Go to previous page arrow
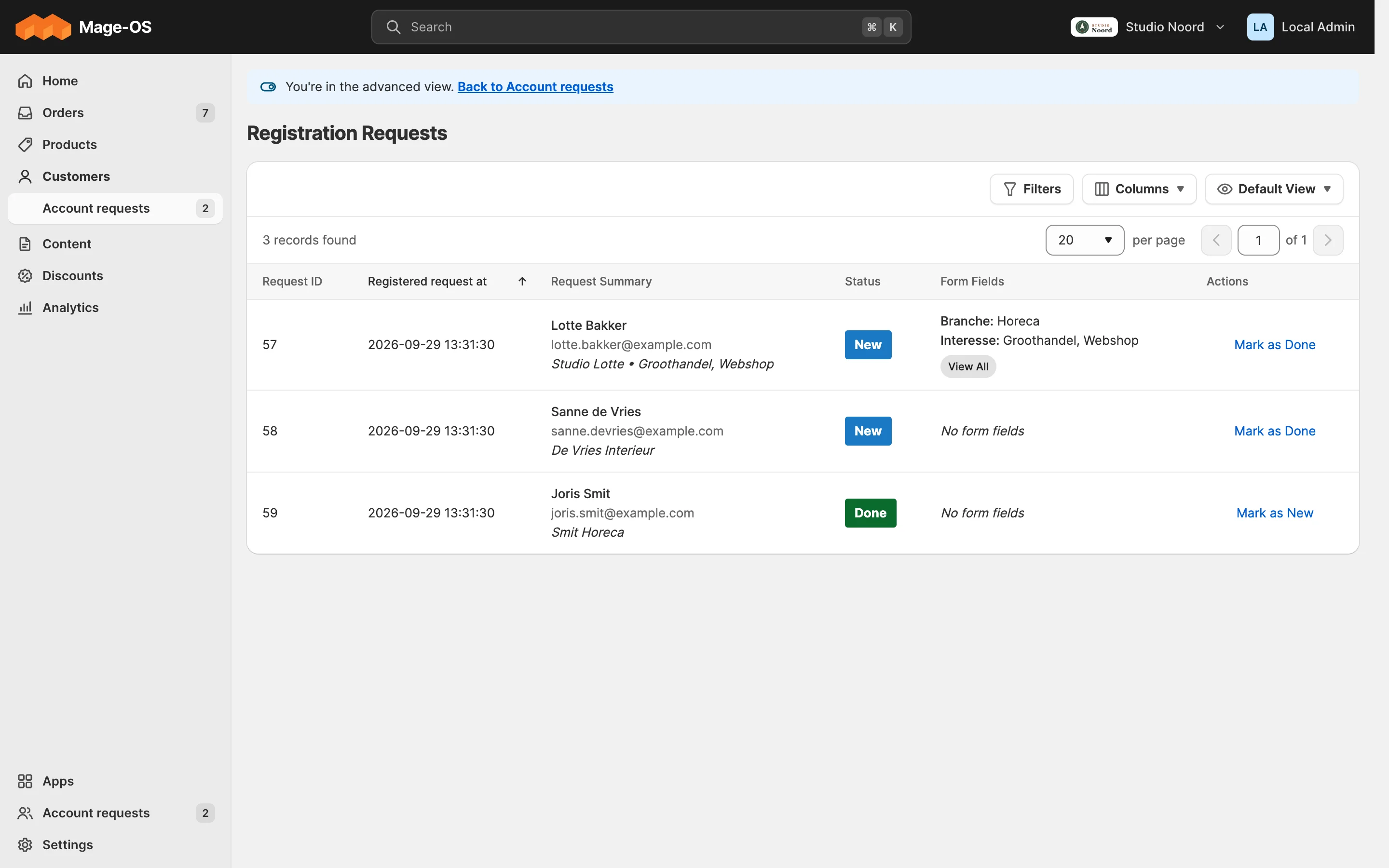Screen dimensions: 1389x868 [1216, 240]
